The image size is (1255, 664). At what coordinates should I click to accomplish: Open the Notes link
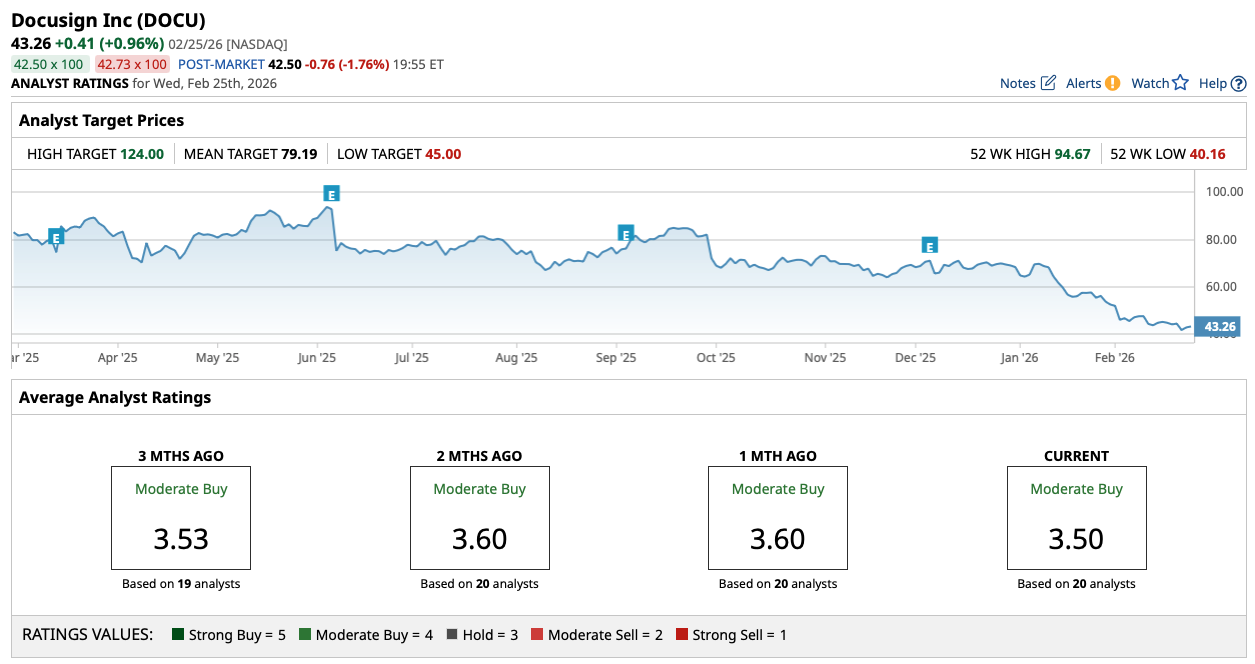1017,83
